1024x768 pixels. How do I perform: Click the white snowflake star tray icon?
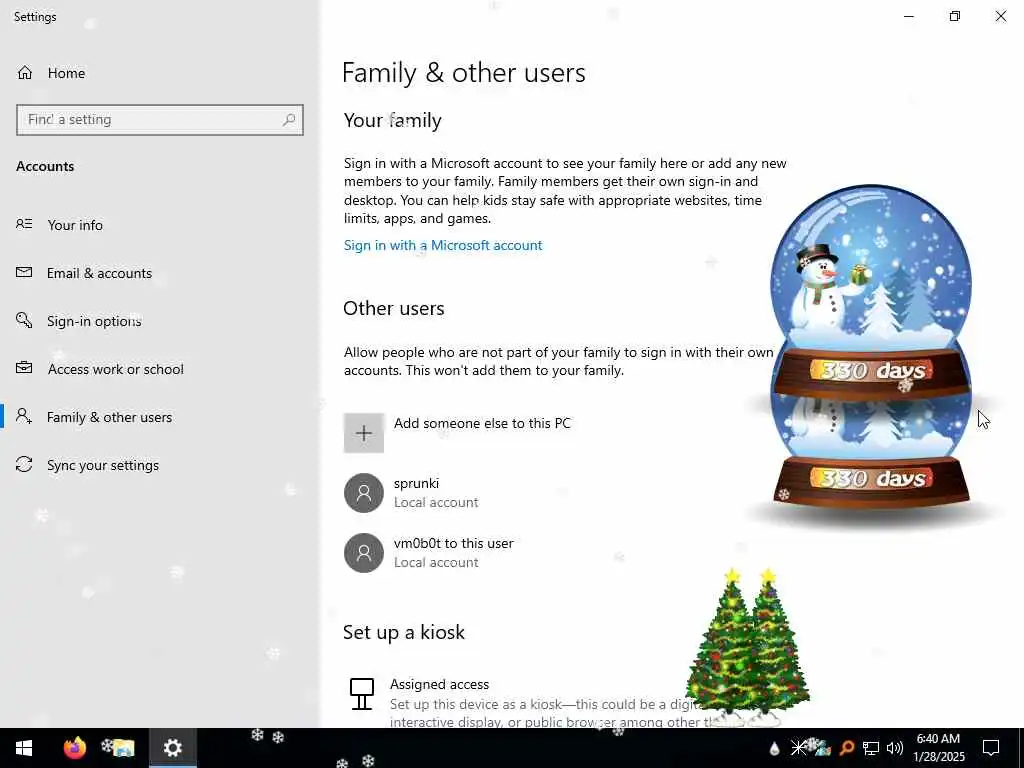pyautogui.click(x=797, y=748)
